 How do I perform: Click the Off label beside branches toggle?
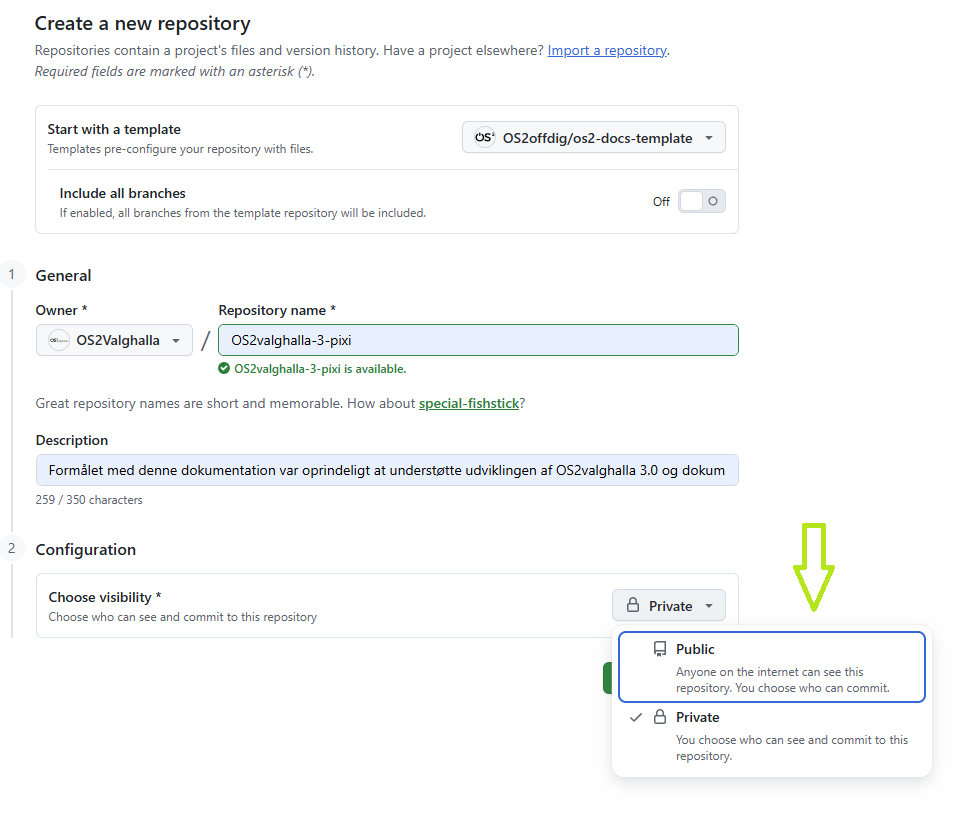point(661,202)
